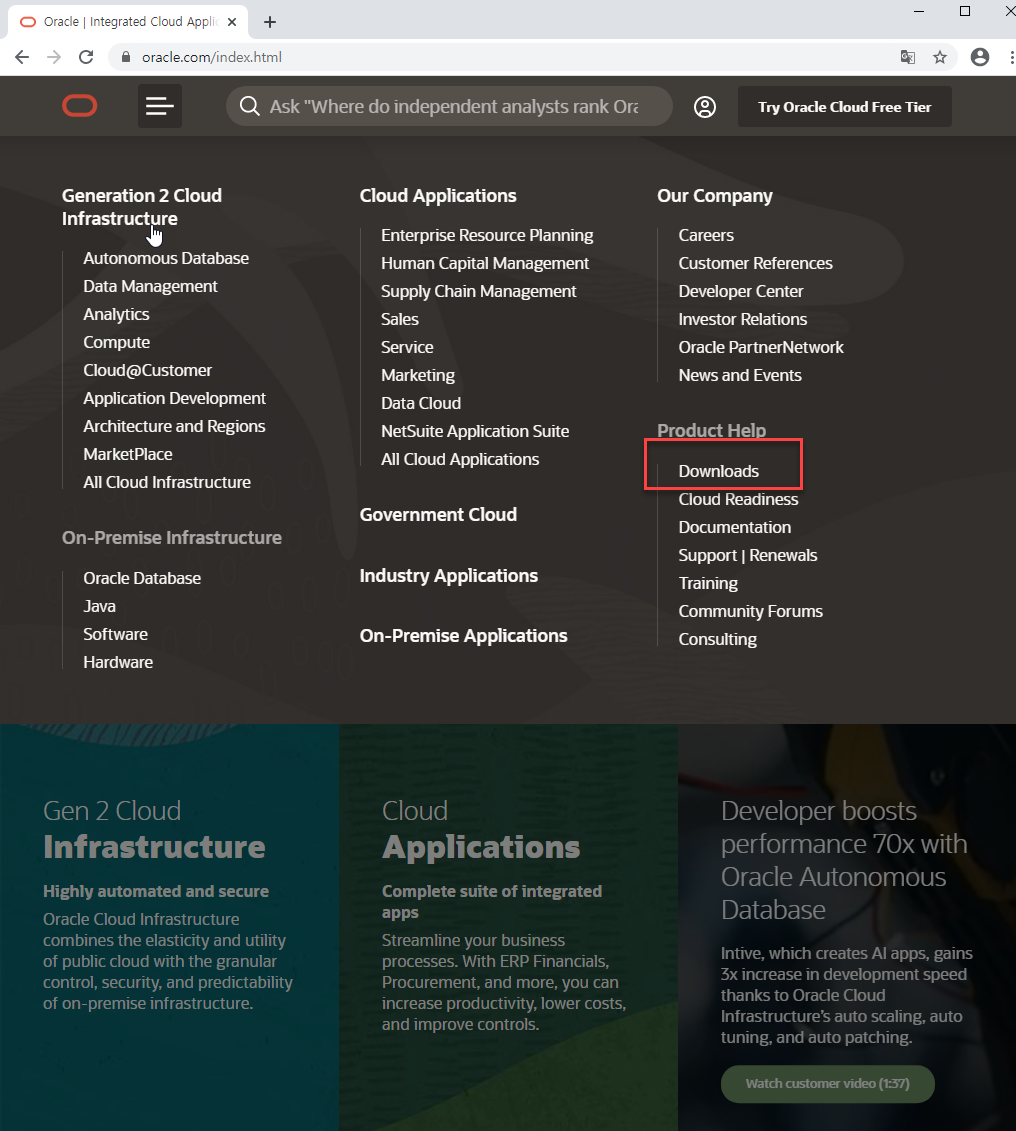Open the Documentation link
The image size is (1016, 1131).
pos(734,527)
